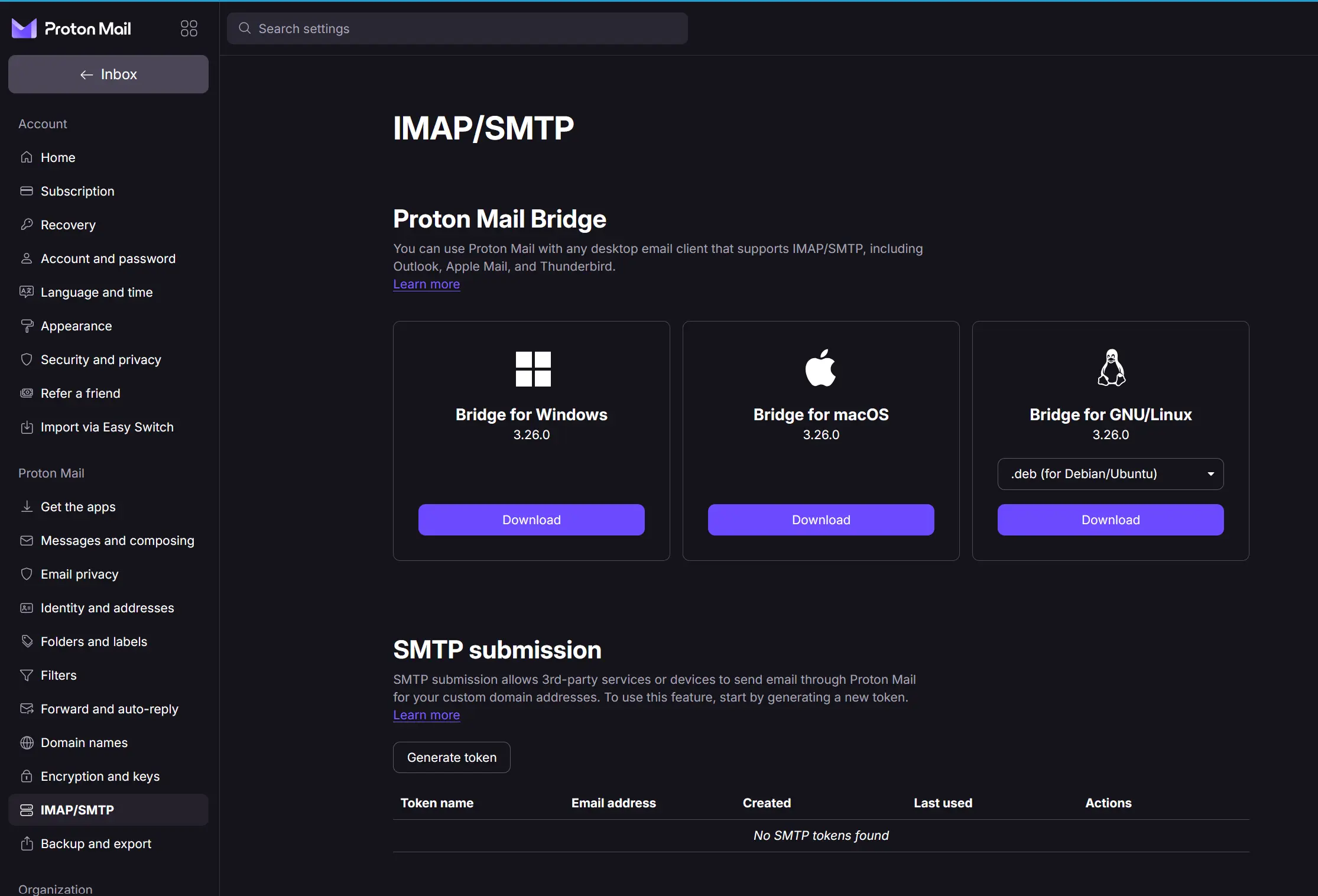Download Bridge for GNU/Linux

[x=1111, y=520]
